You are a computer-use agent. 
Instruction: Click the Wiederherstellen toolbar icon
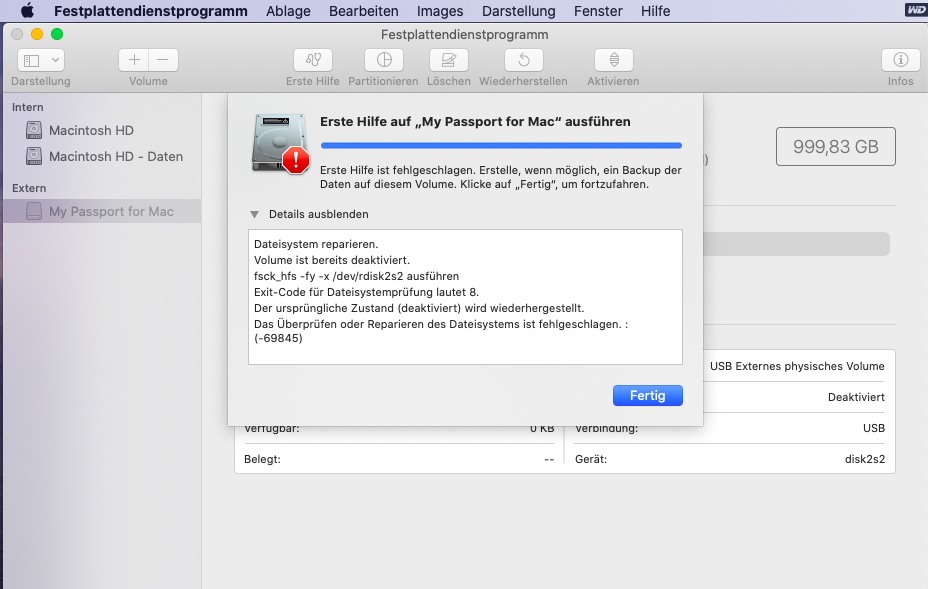pyautogui.click(x=524, y=60)
